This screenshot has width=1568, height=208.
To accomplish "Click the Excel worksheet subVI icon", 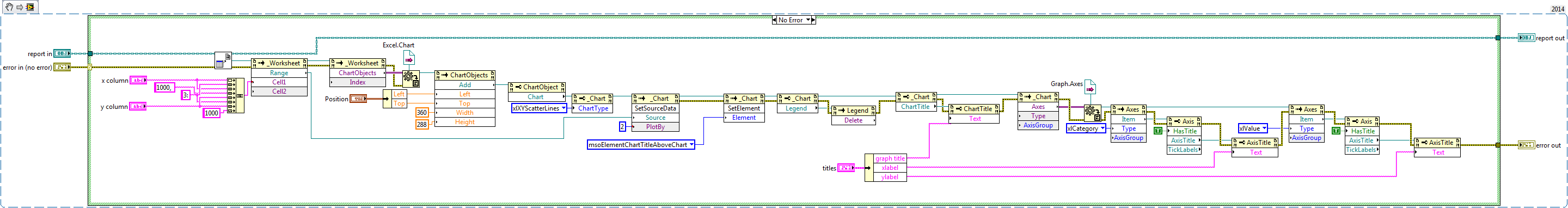I will (223, 61).
